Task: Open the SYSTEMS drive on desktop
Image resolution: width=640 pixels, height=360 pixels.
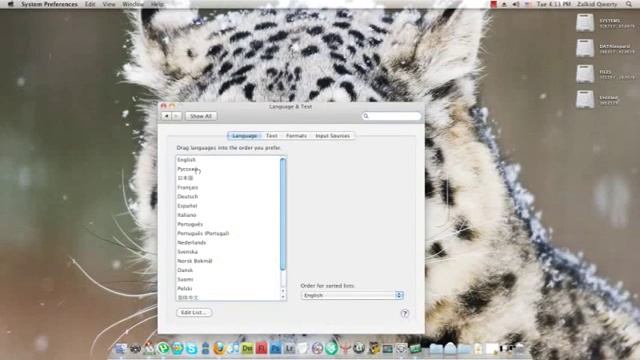Action: [x=585, y=23]
